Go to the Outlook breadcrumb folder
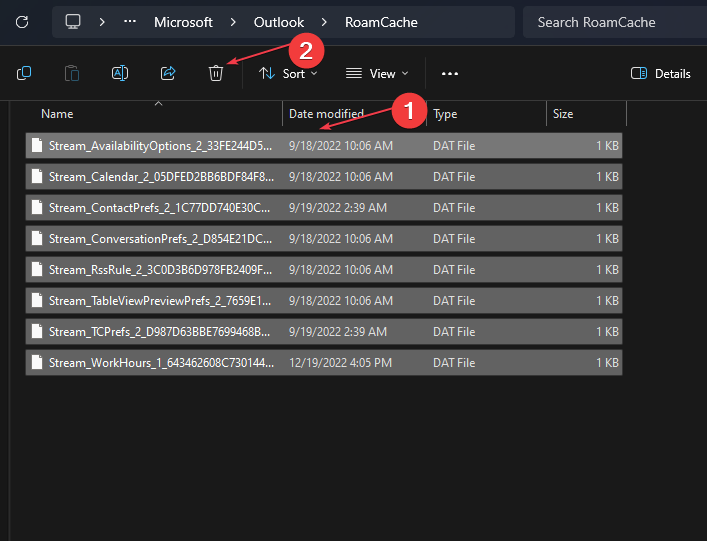Image resolution: width=707 pixels, height=541 pixels. pyautogui.click(x=279, y=22)
